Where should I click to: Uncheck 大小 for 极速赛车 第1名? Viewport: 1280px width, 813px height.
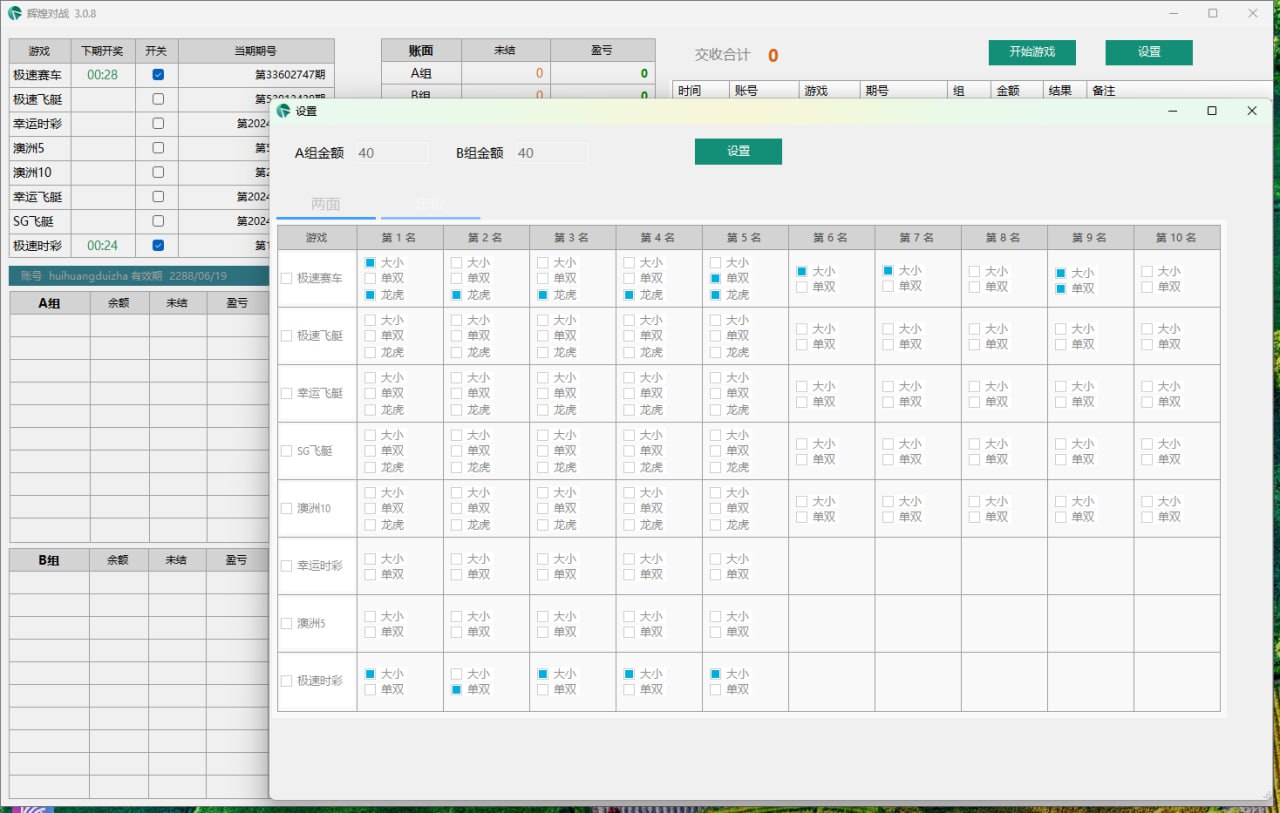(370, 262)
